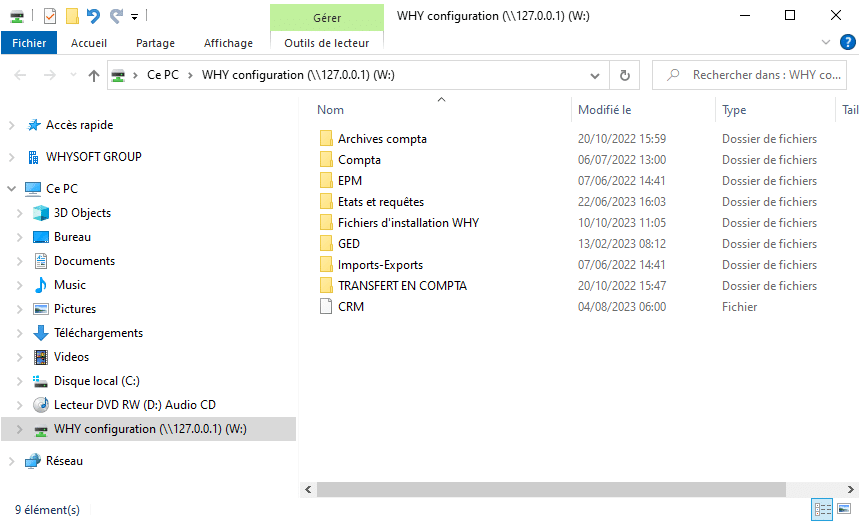Click the Lecteur DVD RW (D:) disc icon
860x522 pixels.
click(41, 405)
